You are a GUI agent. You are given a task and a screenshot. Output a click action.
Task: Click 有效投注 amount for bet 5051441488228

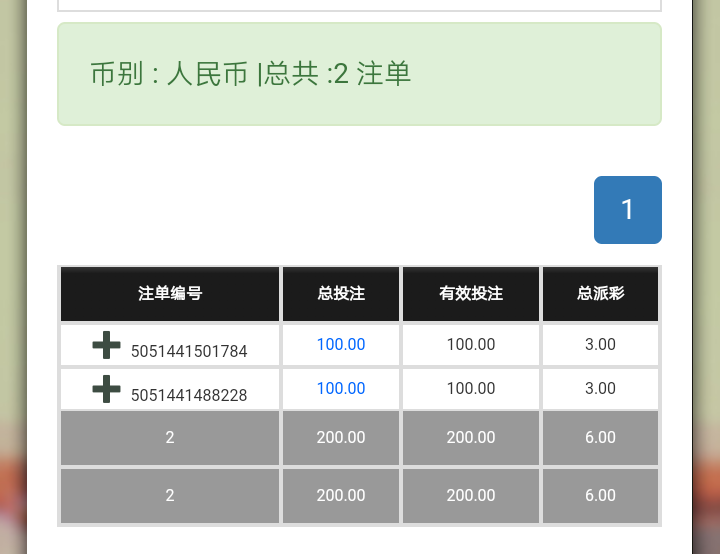[x=471, y=389]
